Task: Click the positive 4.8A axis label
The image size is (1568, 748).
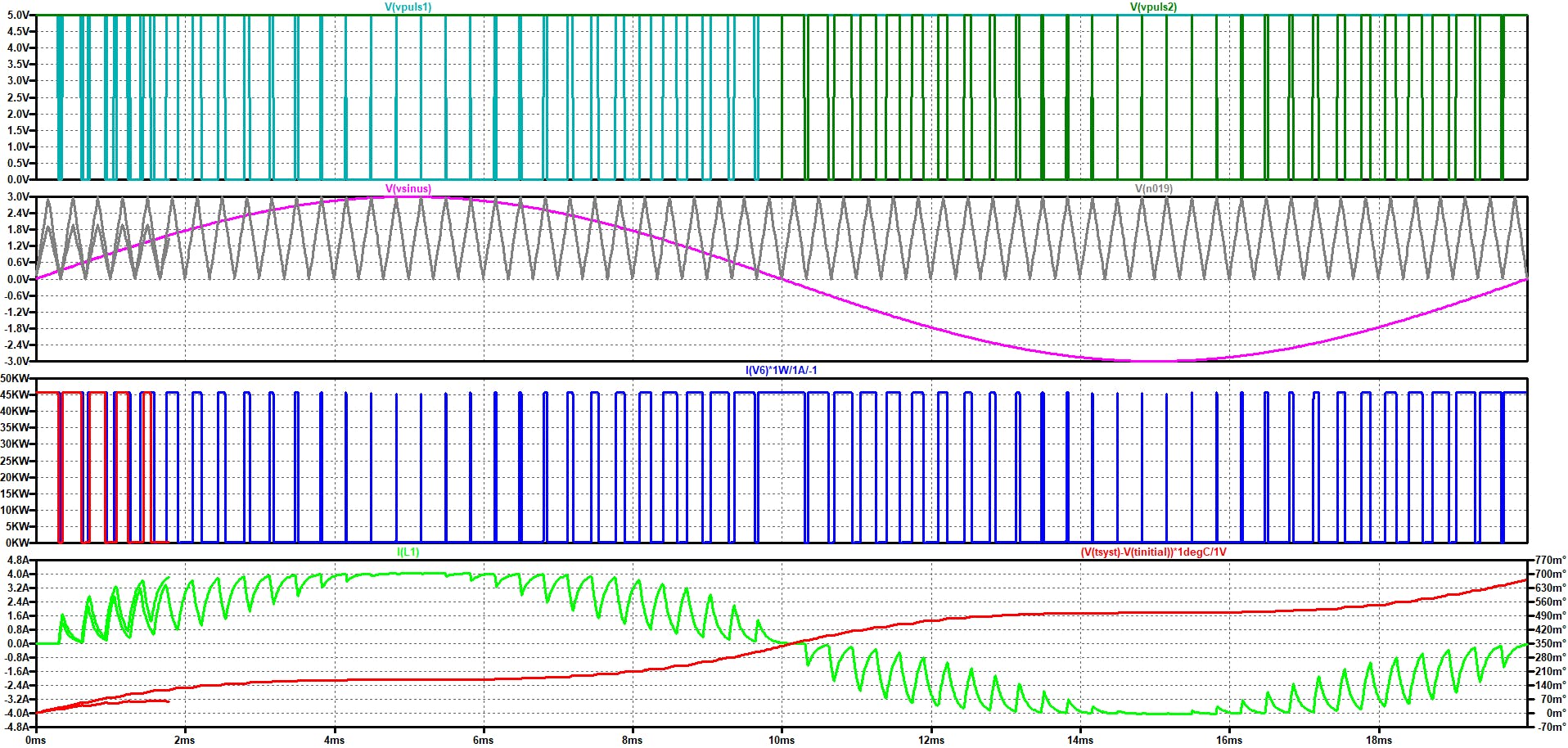Action: tap(18, 560)
